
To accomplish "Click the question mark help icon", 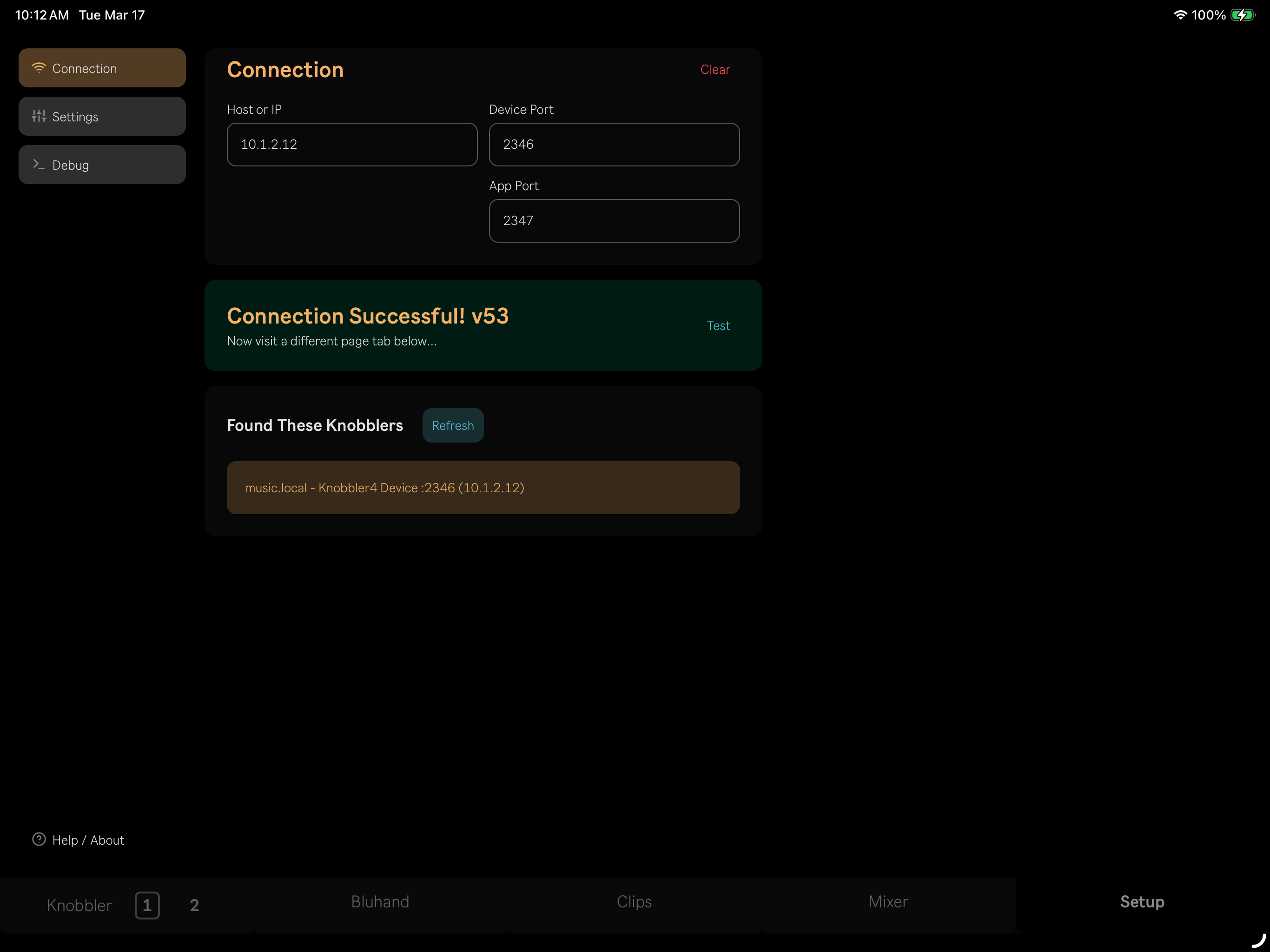I will pyautogui.click(x=39, y=840).
